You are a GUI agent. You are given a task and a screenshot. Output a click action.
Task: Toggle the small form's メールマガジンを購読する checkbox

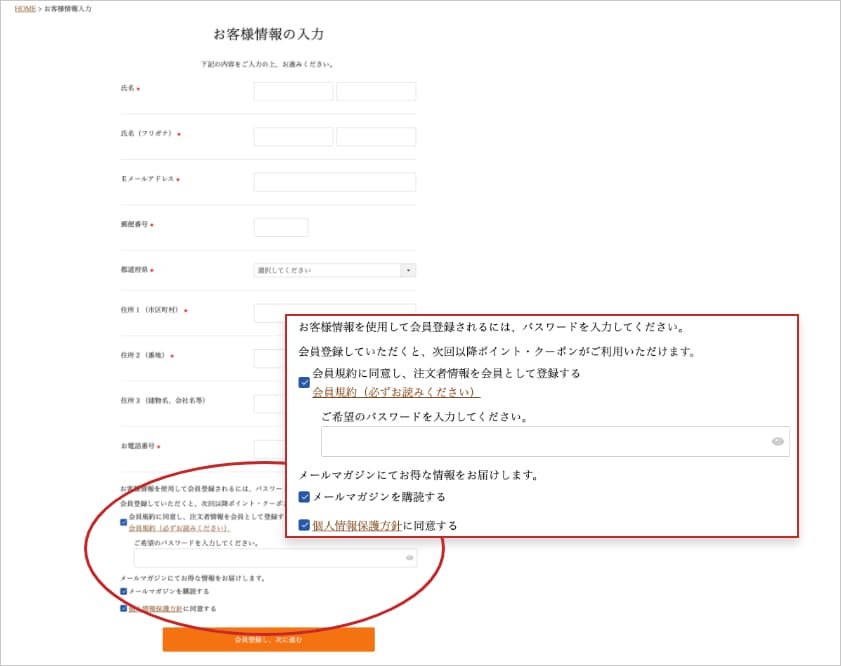[x=123, y=591]
